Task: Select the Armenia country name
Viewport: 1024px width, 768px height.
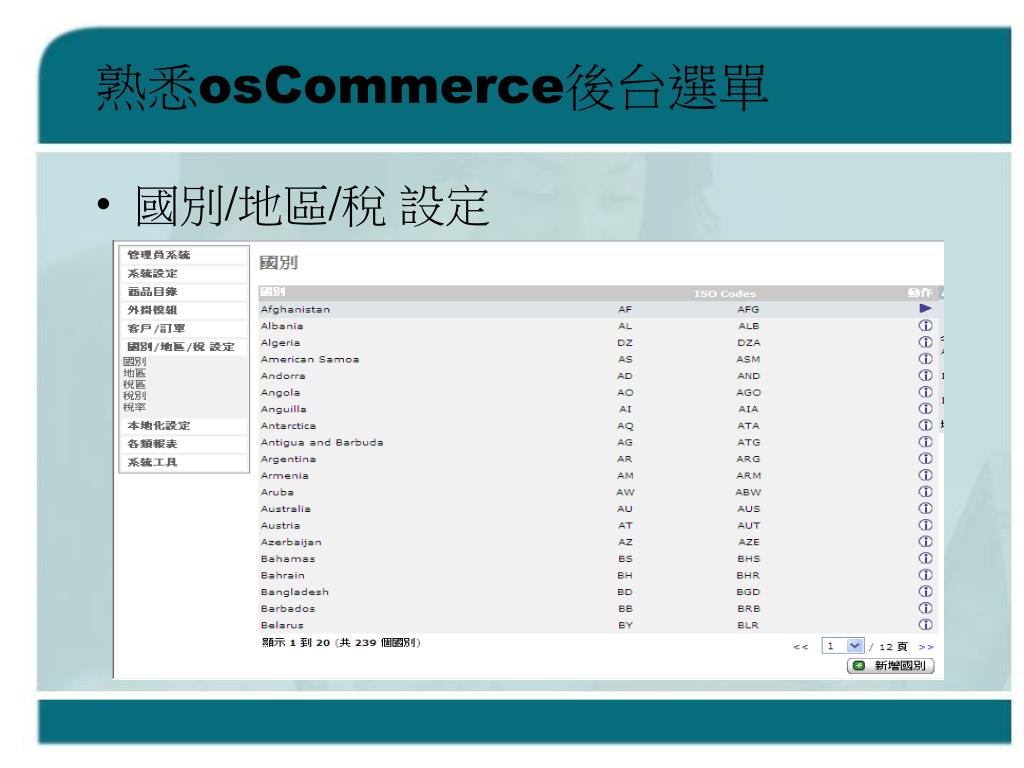Action: 285,475
